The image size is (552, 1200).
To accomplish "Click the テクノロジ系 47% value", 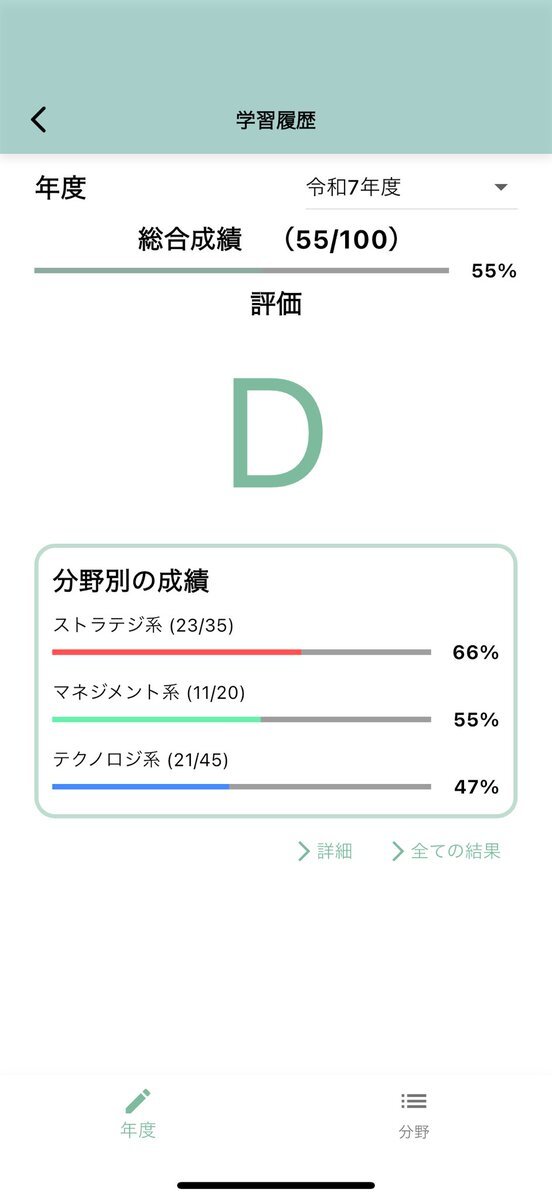I will 476,787.
